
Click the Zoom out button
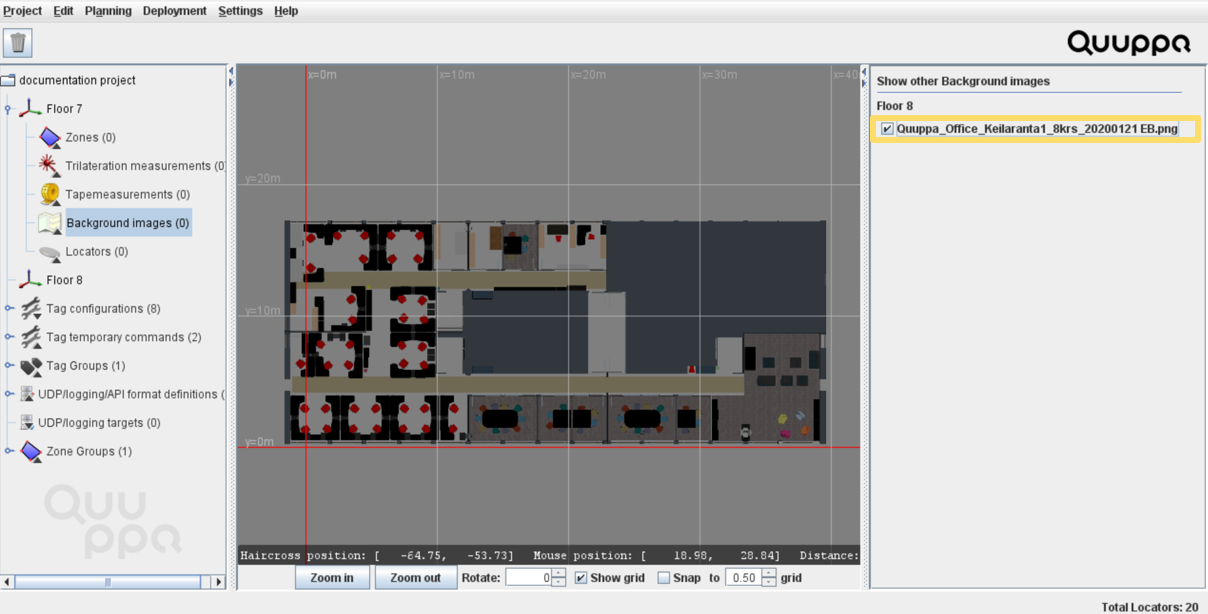tap(415, 578)
